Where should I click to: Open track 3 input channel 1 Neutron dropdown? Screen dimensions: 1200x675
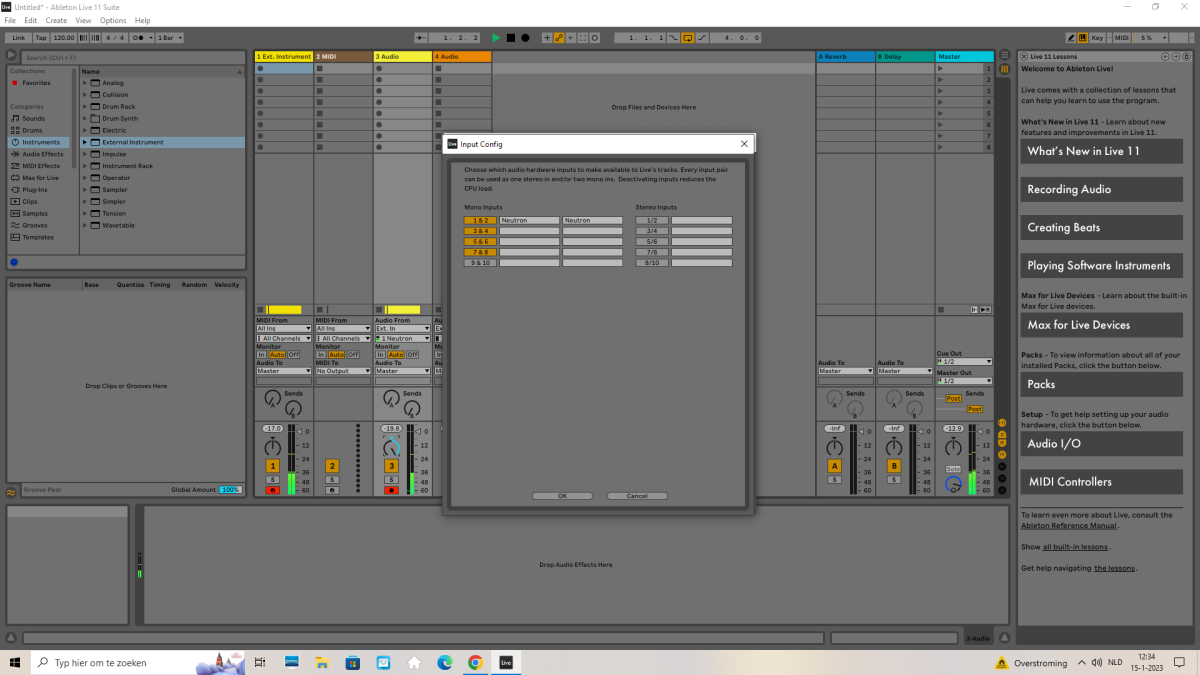[403, 339]
